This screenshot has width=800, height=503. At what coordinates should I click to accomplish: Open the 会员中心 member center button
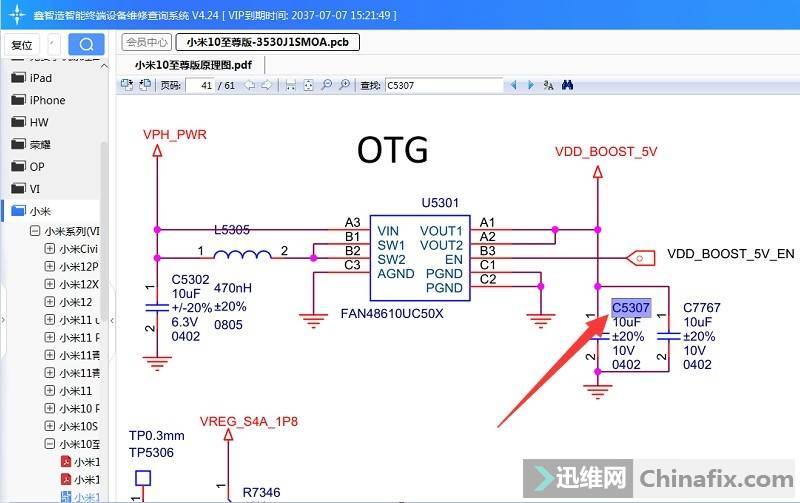[146, 42]
